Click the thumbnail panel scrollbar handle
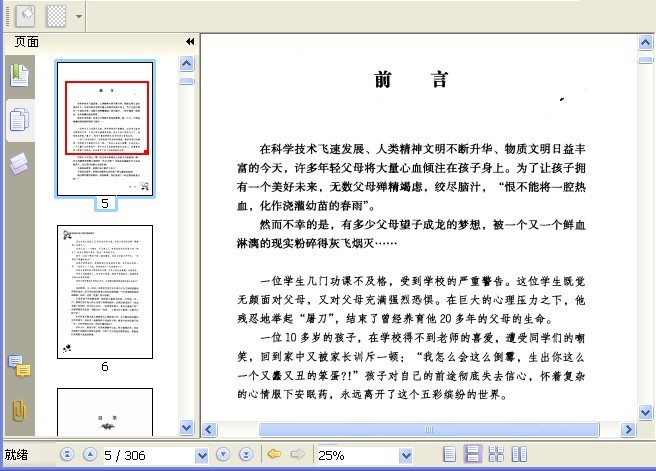 [x=186, y=81]
